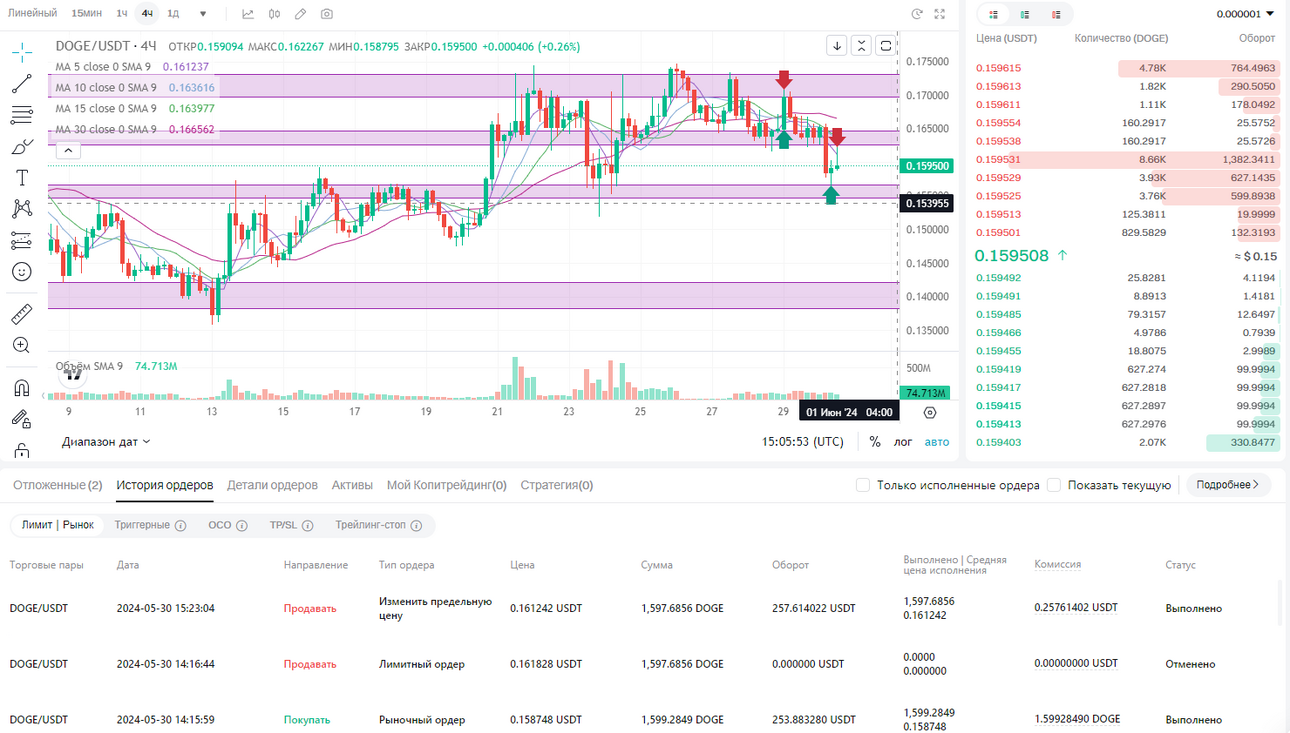The height and width of the screenshot is (733, 1290).
Task: Show only buy orders in order book
Action: coord(1024,14)
